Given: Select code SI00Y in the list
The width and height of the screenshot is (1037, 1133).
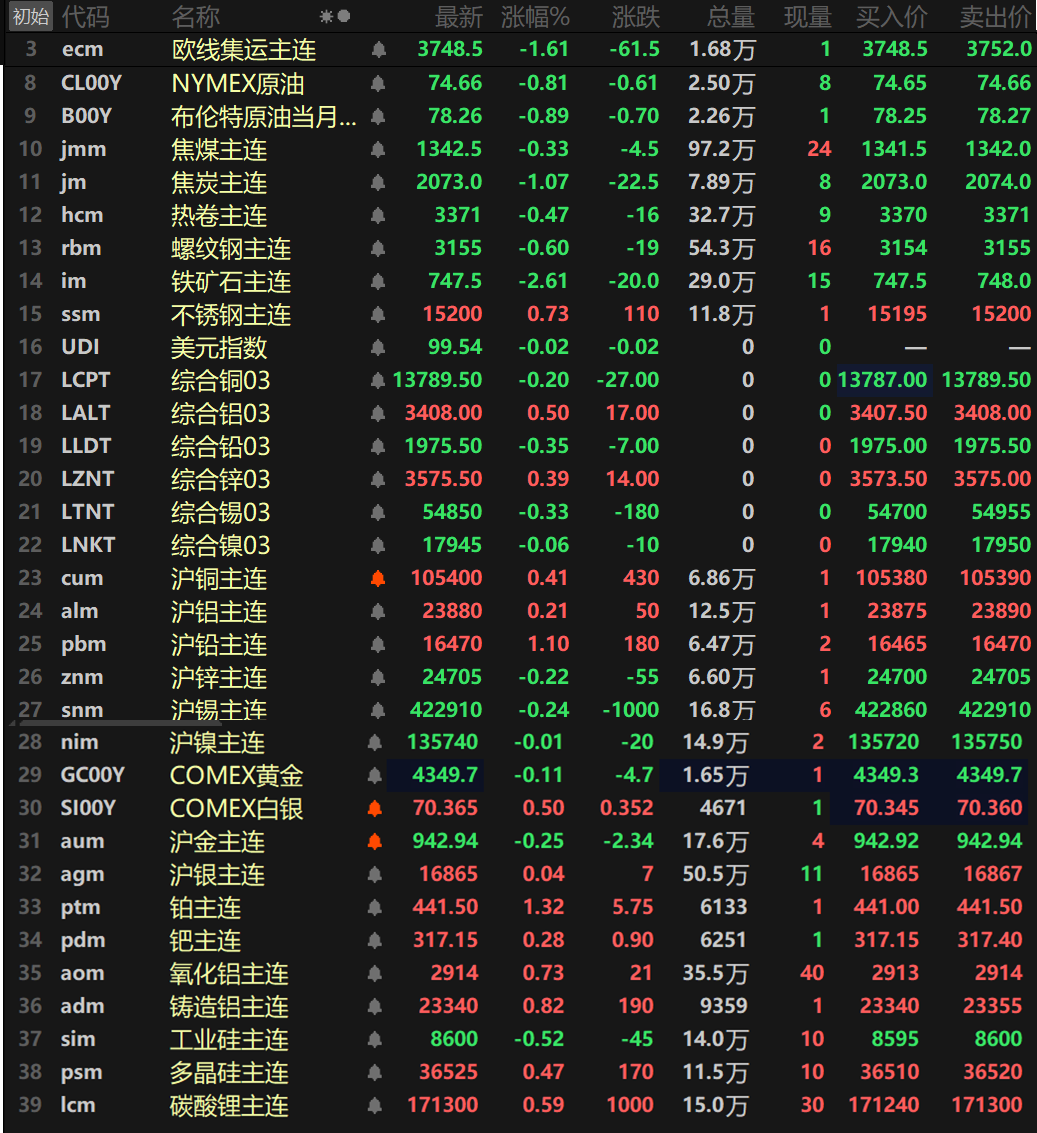Looking at the screenshot, I should pos(88,807).
